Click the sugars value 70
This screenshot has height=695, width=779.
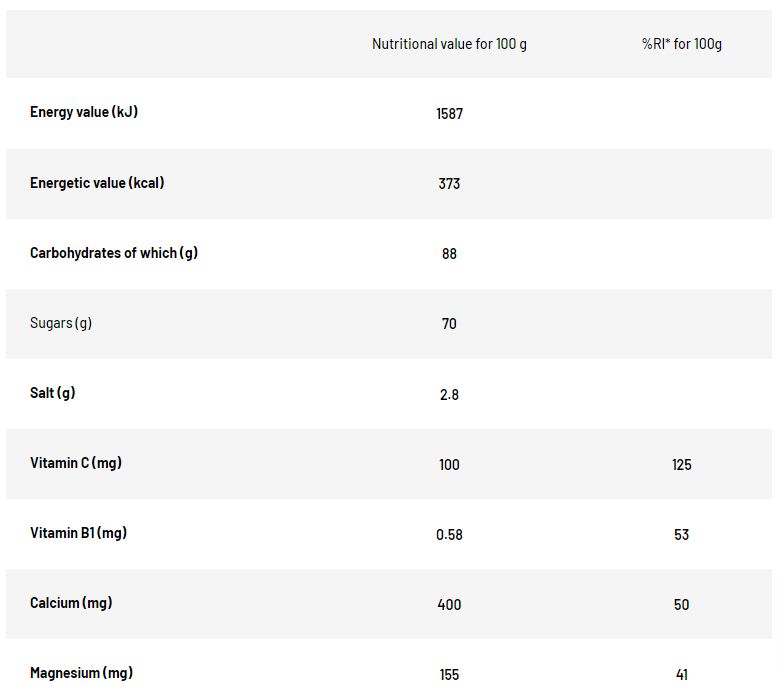point(449,324)
